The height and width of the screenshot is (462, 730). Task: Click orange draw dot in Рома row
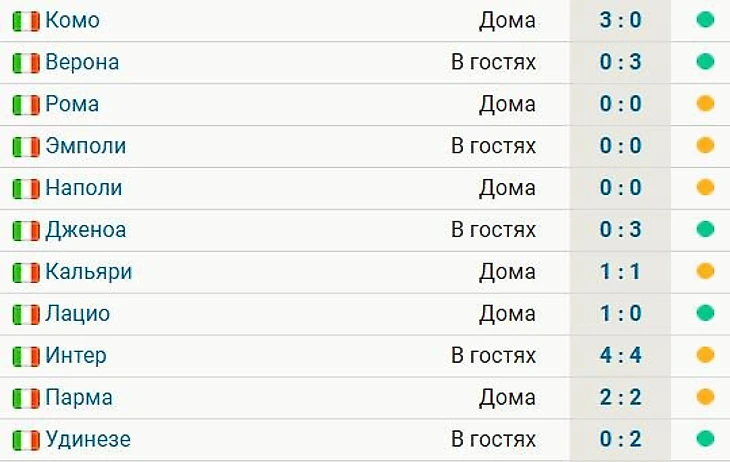[x=705, y=104]
